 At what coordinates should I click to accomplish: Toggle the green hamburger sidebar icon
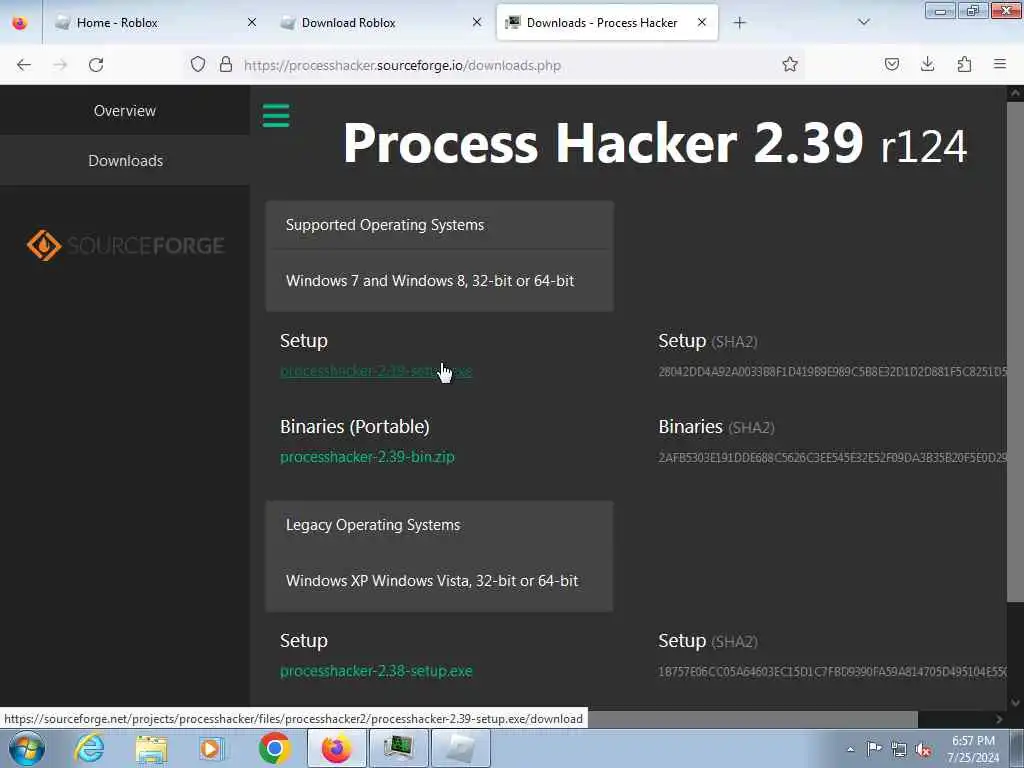click(276, 116)
